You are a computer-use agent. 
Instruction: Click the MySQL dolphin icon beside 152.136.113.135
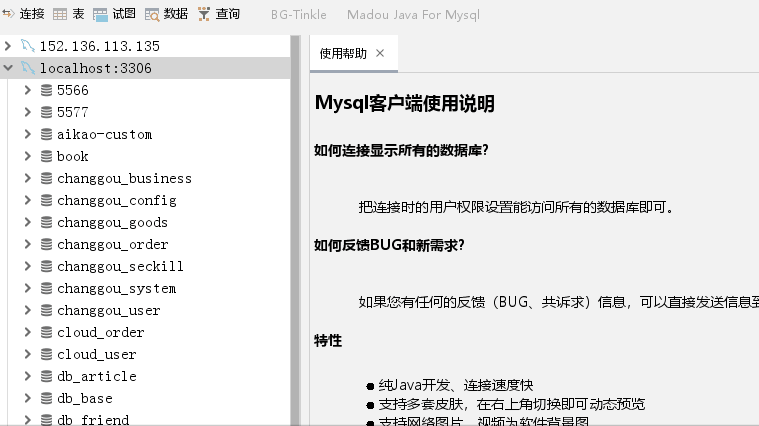28,46
